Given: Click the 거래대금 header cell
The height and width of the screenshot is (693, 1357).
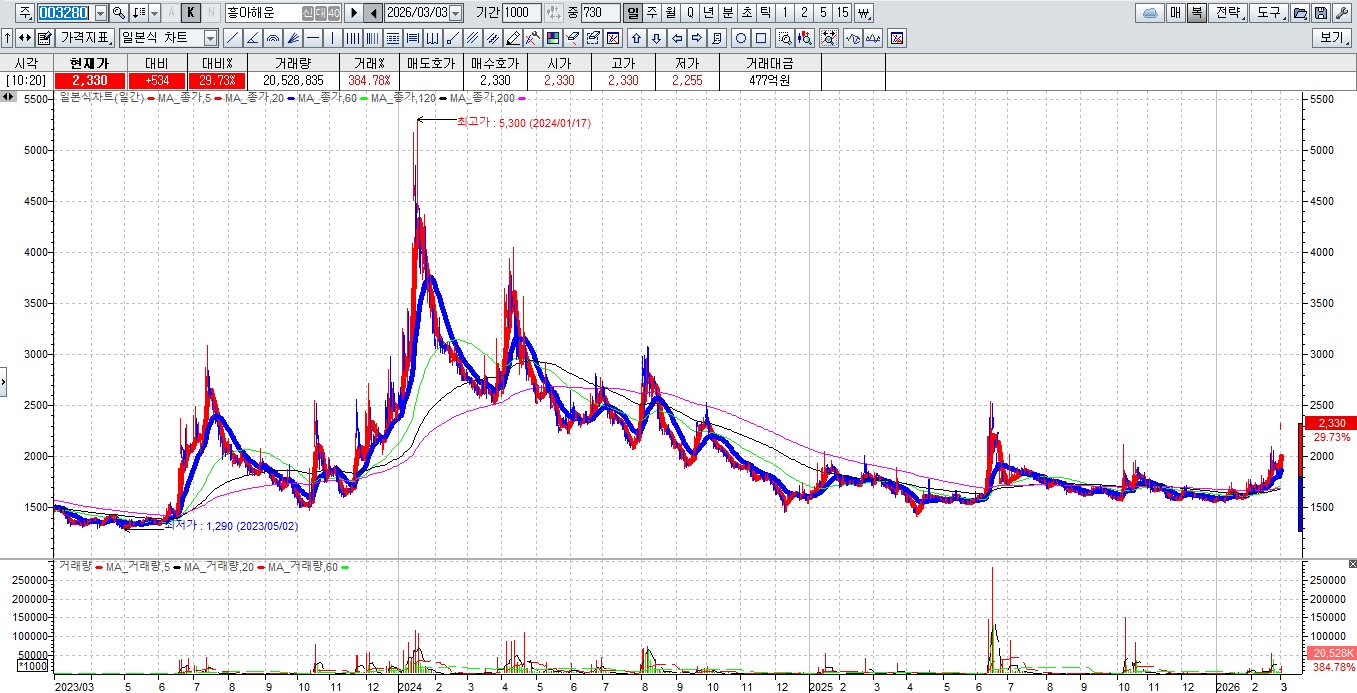Looking at the screenshot, I should (769, 62).
